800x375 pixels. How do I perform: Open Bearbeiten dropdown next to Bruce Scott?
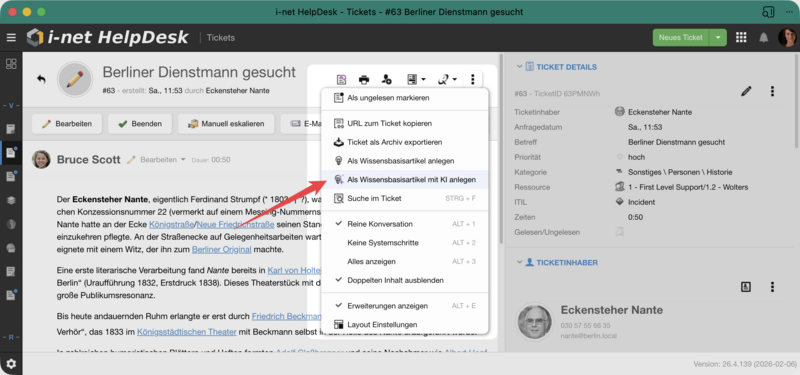[x=157, y=160]
